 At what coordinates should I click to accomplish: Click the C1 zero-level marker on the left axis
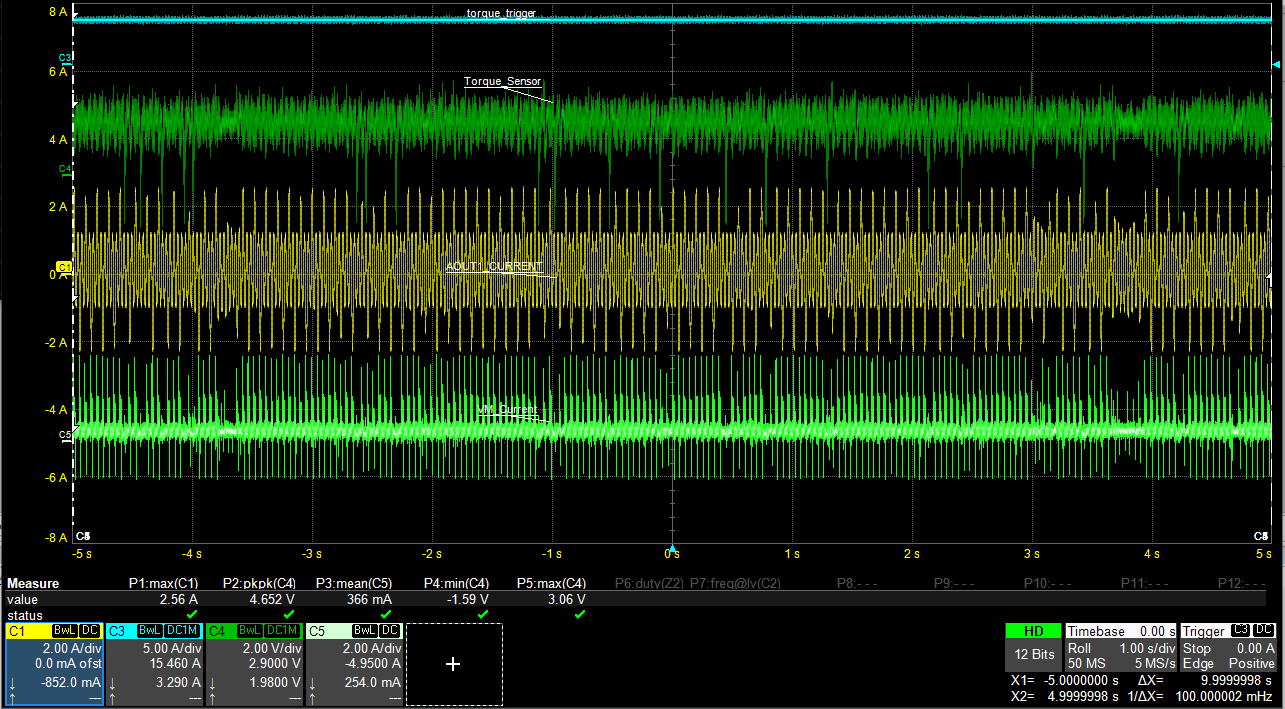[x=62, y=267]
